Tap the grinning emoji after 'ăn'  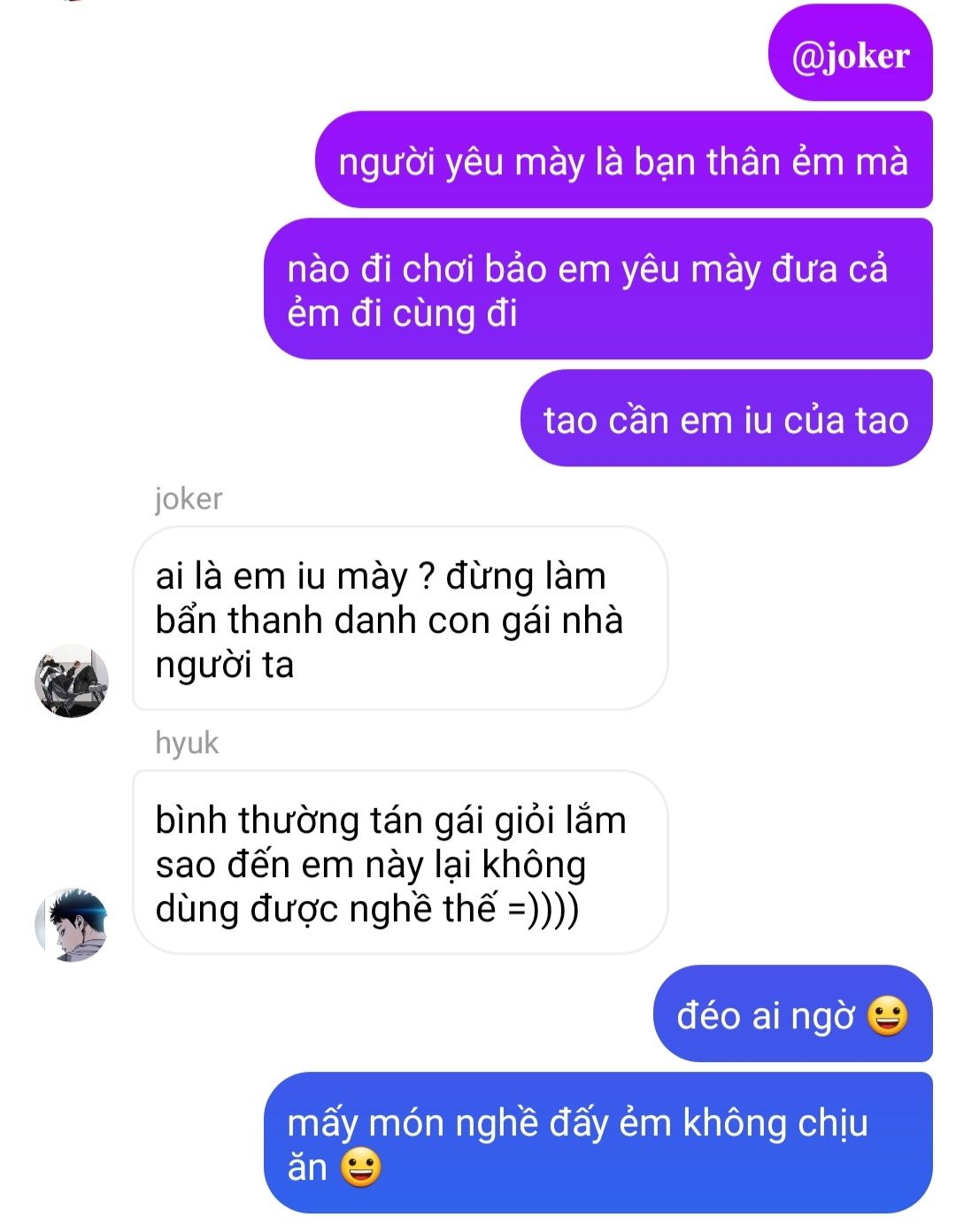(x=360, y=1167)
